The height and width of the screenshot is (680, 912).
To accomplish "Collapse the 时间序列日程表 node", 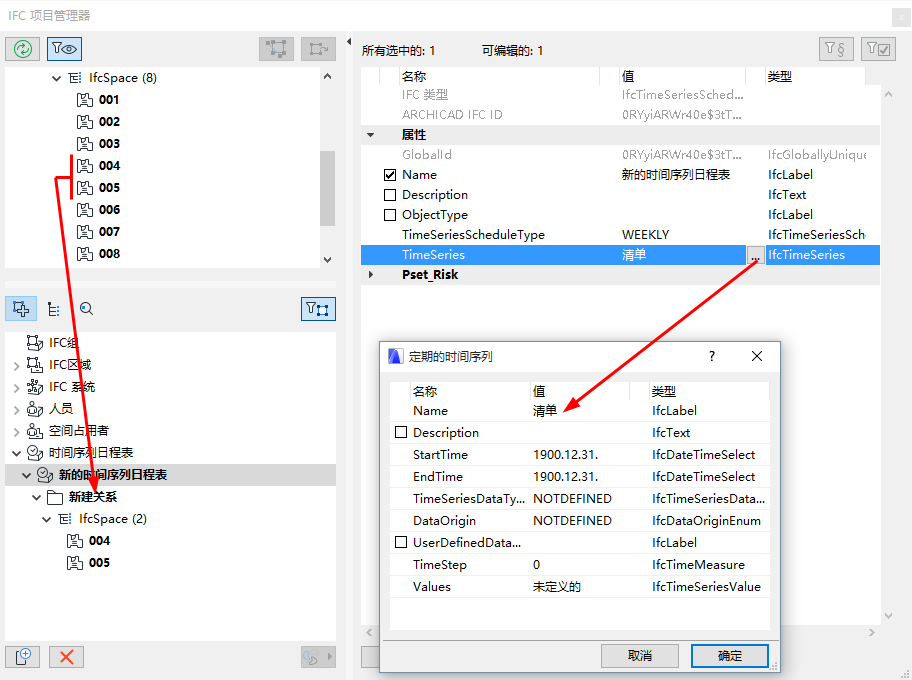I will click(16, 453).
